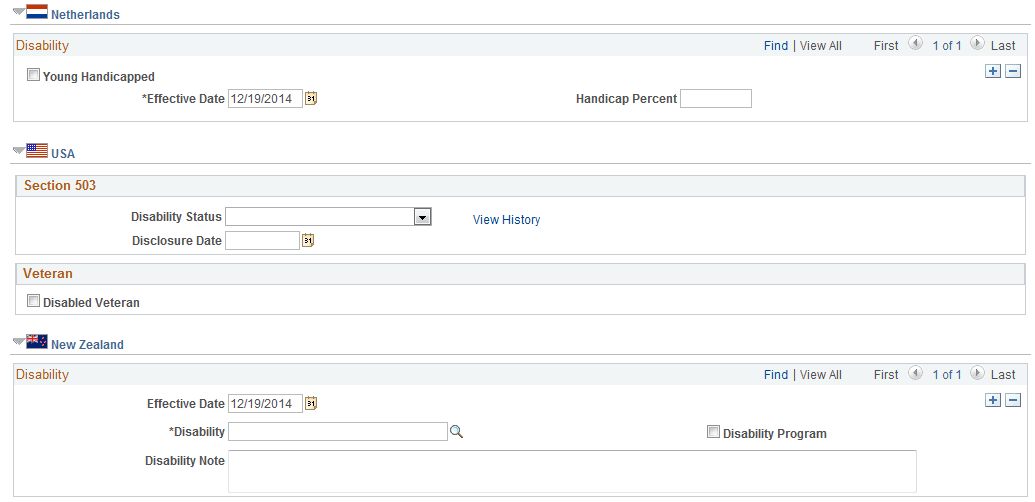Open the Disability Status dropdown
1035x502 pixels.
[x=422, y=217]
